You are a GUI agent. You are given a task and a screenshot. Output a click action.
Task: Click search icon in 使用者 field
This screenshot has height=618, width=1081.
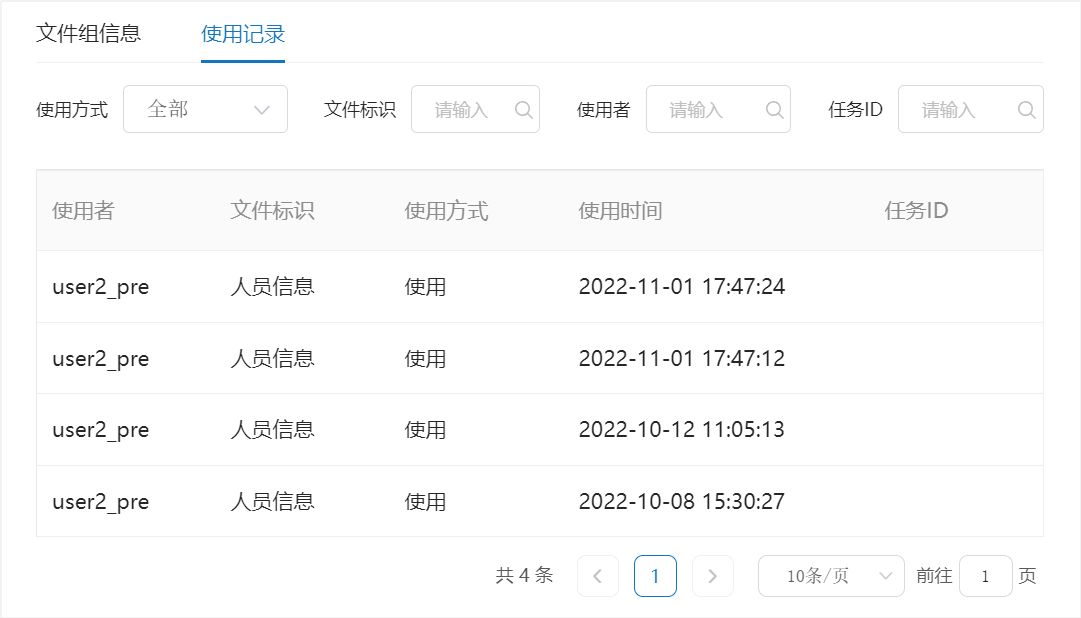(774, 110)
